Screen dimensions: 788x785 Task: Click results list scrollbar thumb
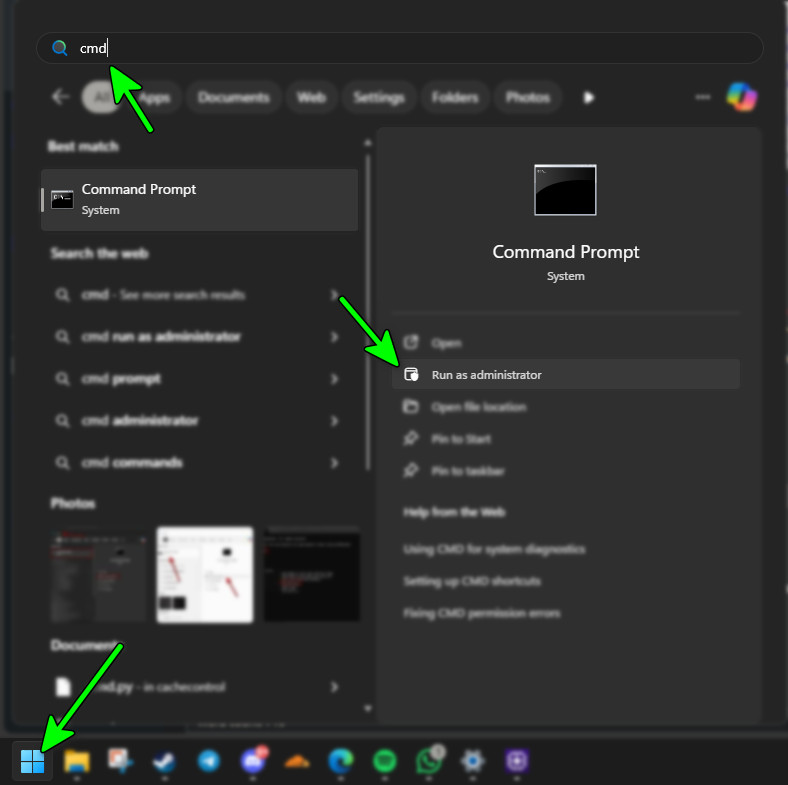pos(368,312)
